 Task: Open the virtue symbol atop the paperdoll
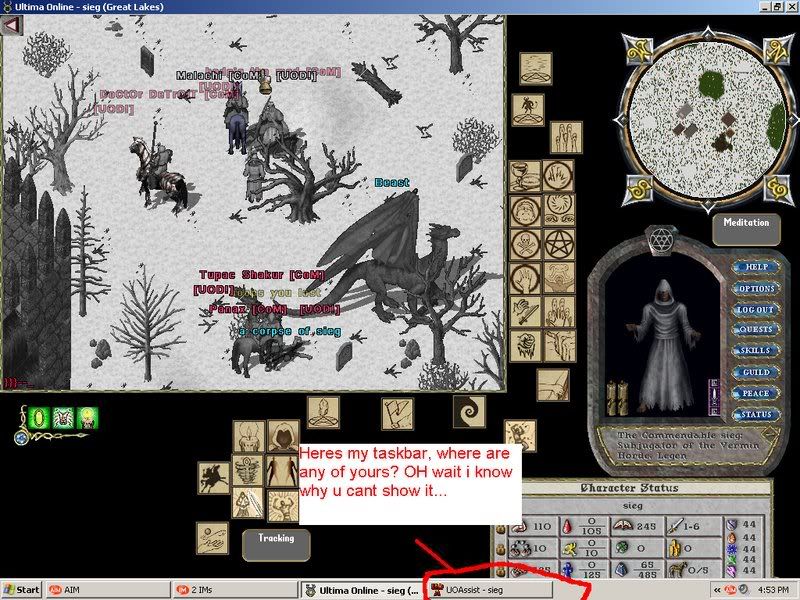tap(662, 239)
